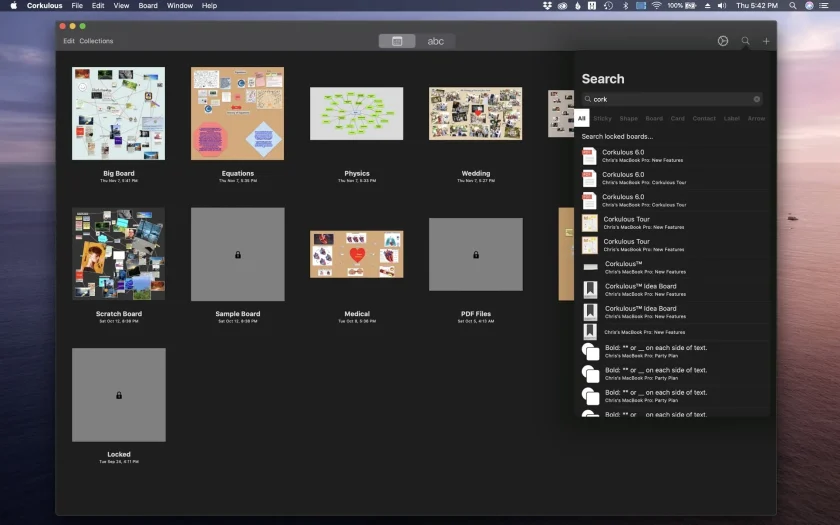Open the compass icon in the toolbar
Image resolution: width=840 pixels, height=525 pixels.
[723, 41]
